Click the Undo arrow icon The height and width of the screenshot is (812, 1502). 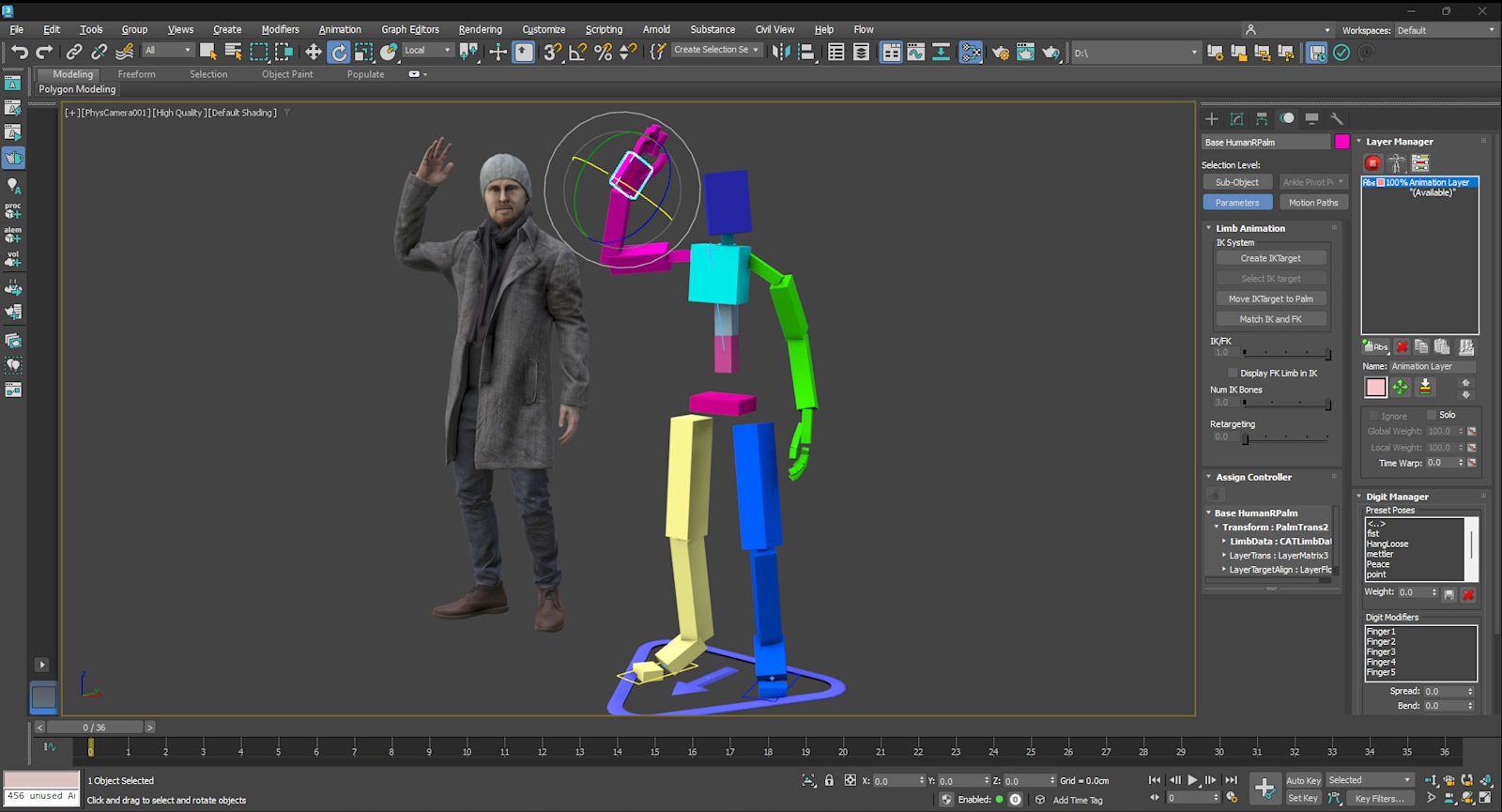[x=20, y=53]
